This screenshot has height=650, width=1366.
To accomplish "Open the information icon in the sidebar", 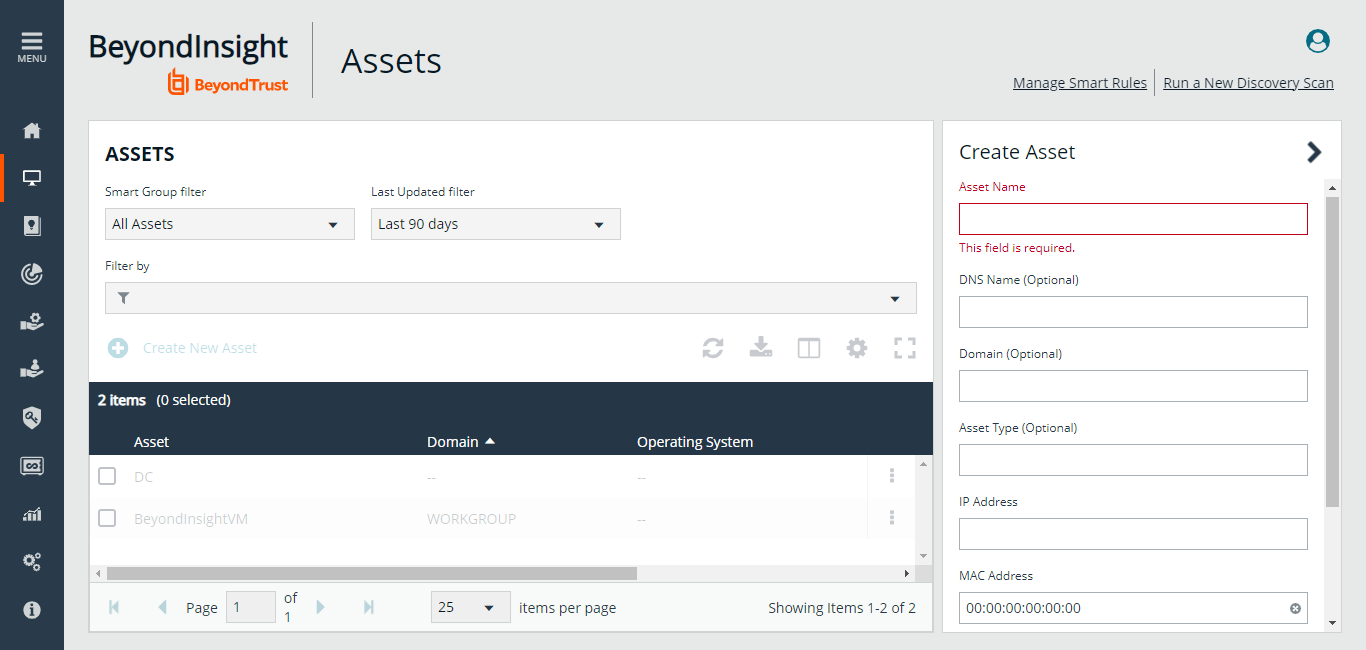I will (x=32, y=609).
